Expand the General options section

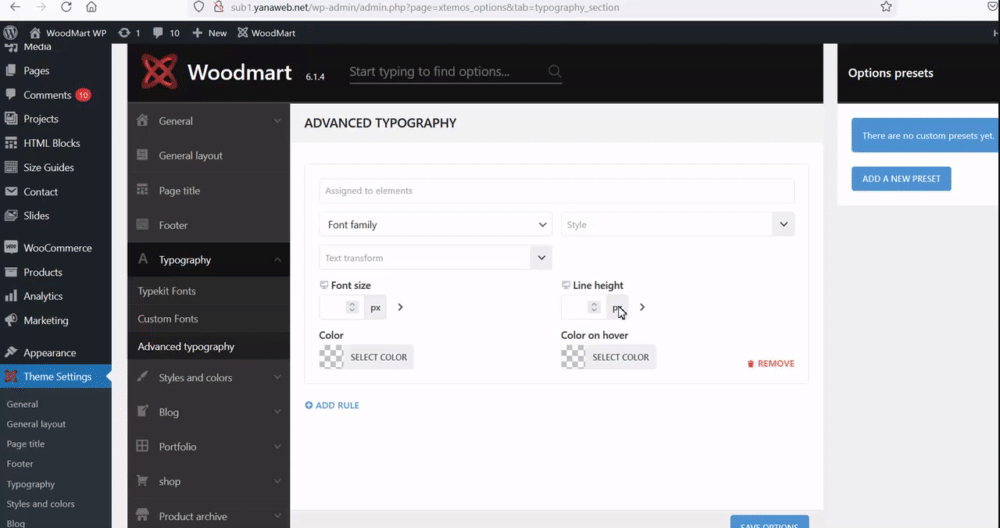click(x=209, y=121)
